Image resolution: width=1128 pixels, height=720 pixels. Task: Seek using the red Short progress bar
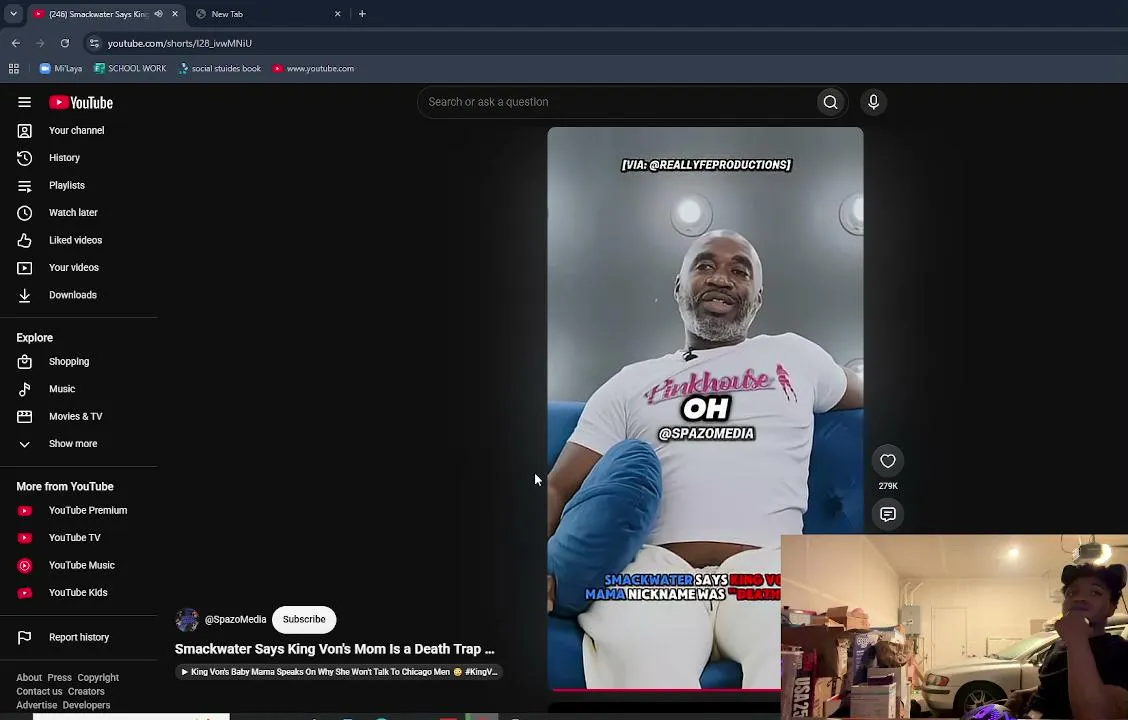click(x=664, y=689)
